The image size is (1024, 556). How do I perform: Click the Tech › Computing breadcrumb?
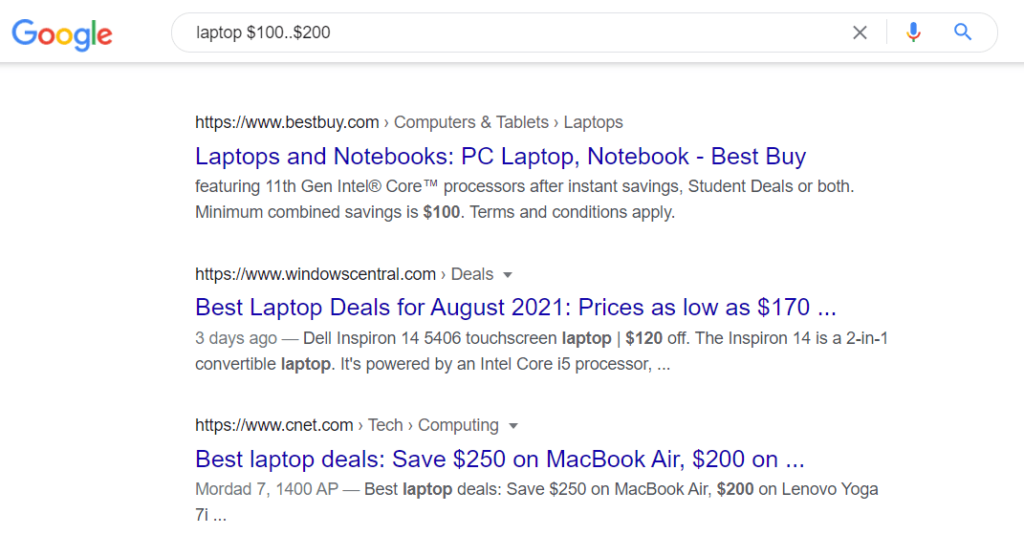click(433, 425)
